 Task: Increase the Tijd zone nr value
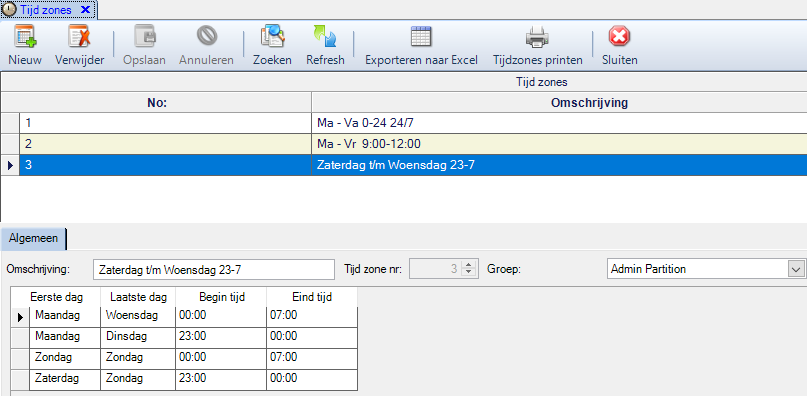468,264
